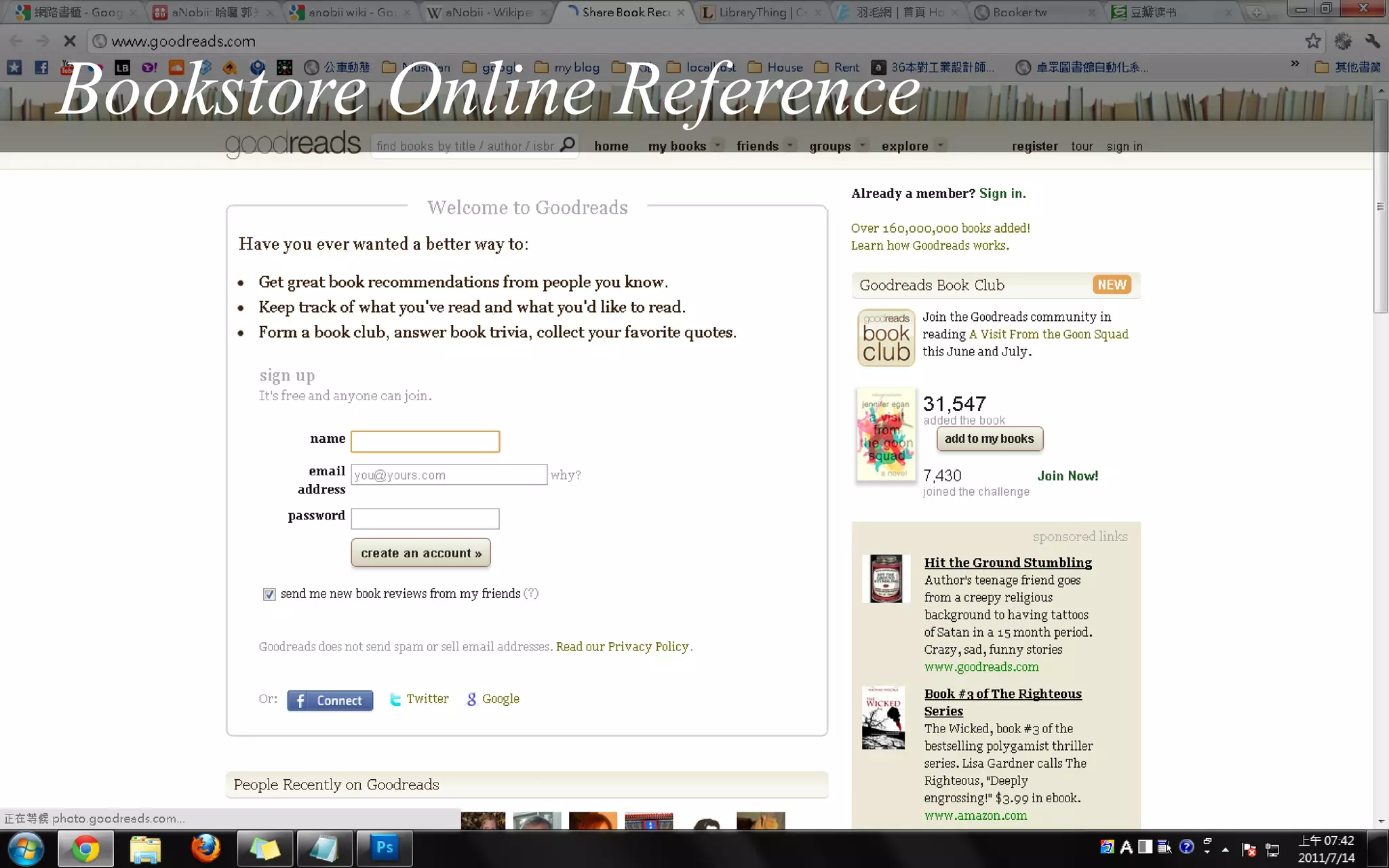
Task: Click the gear extension icon in the toolbar
Action: (1343, 41)
